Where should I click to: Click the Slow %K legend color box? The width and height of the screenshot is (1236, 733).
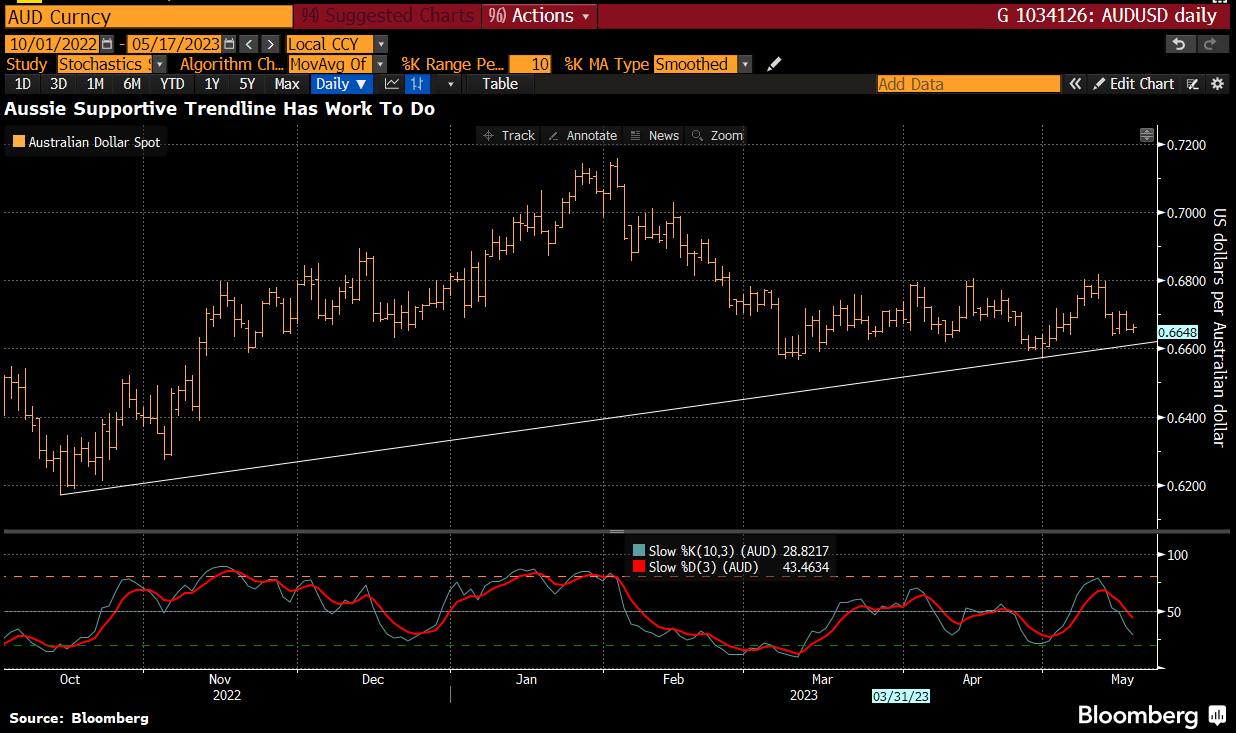point(638,550)
